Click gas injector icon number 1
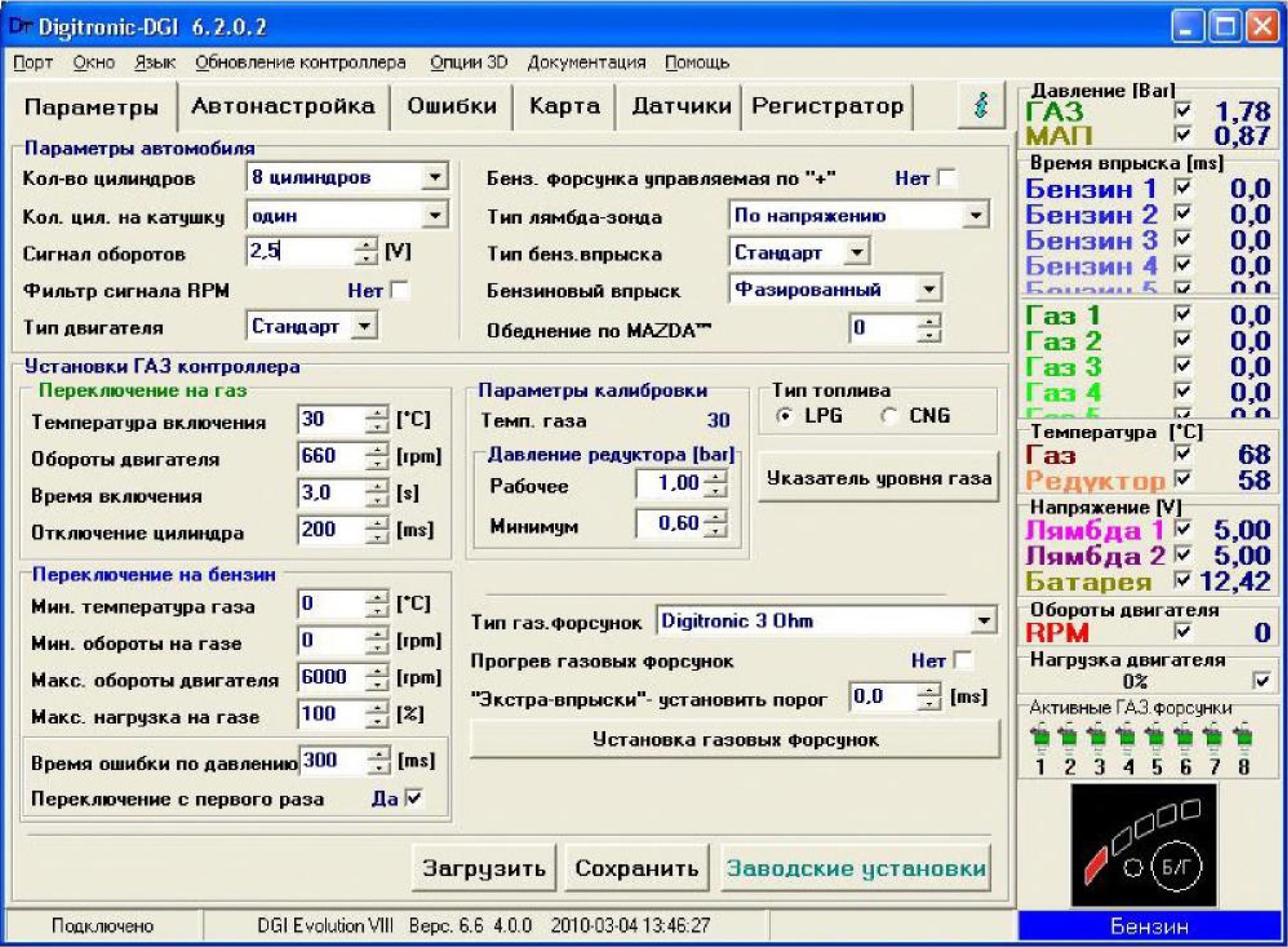The height and width of the screenshot is (947, 1288). coord(1039,738)
